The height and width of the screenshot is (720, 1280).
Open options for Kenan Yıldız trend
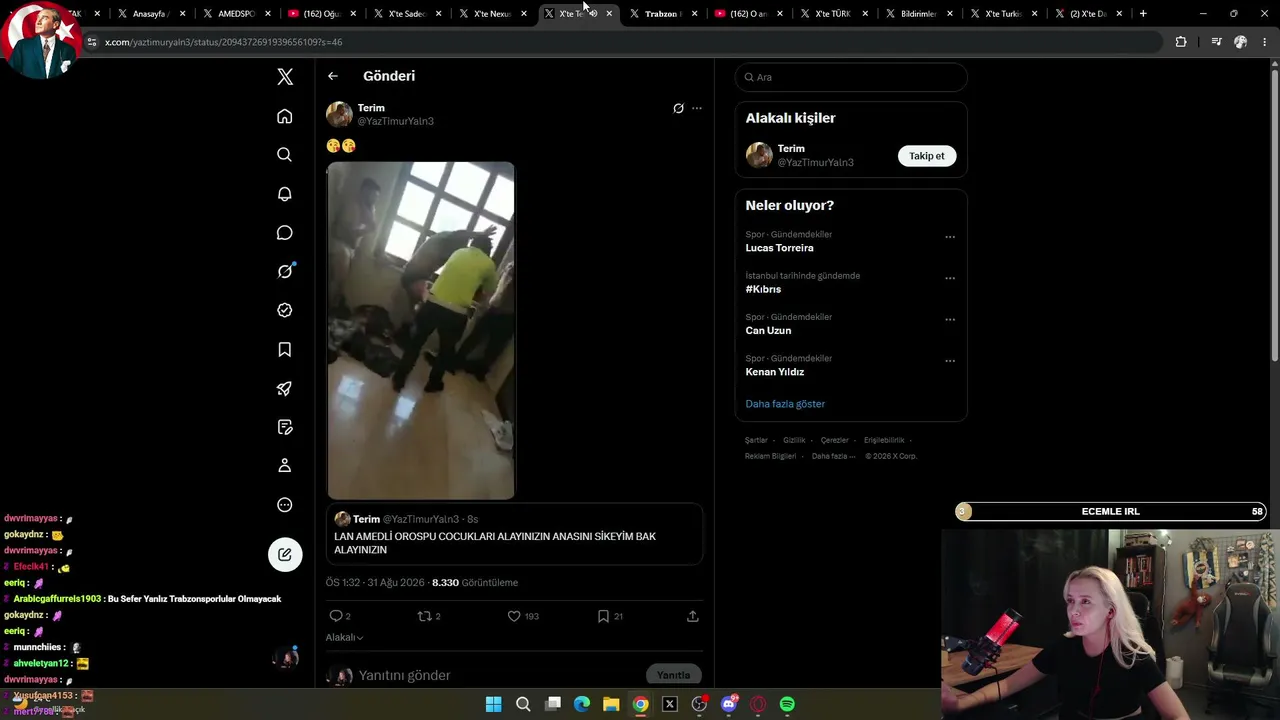pyautogui.click(x=950, y=361)
